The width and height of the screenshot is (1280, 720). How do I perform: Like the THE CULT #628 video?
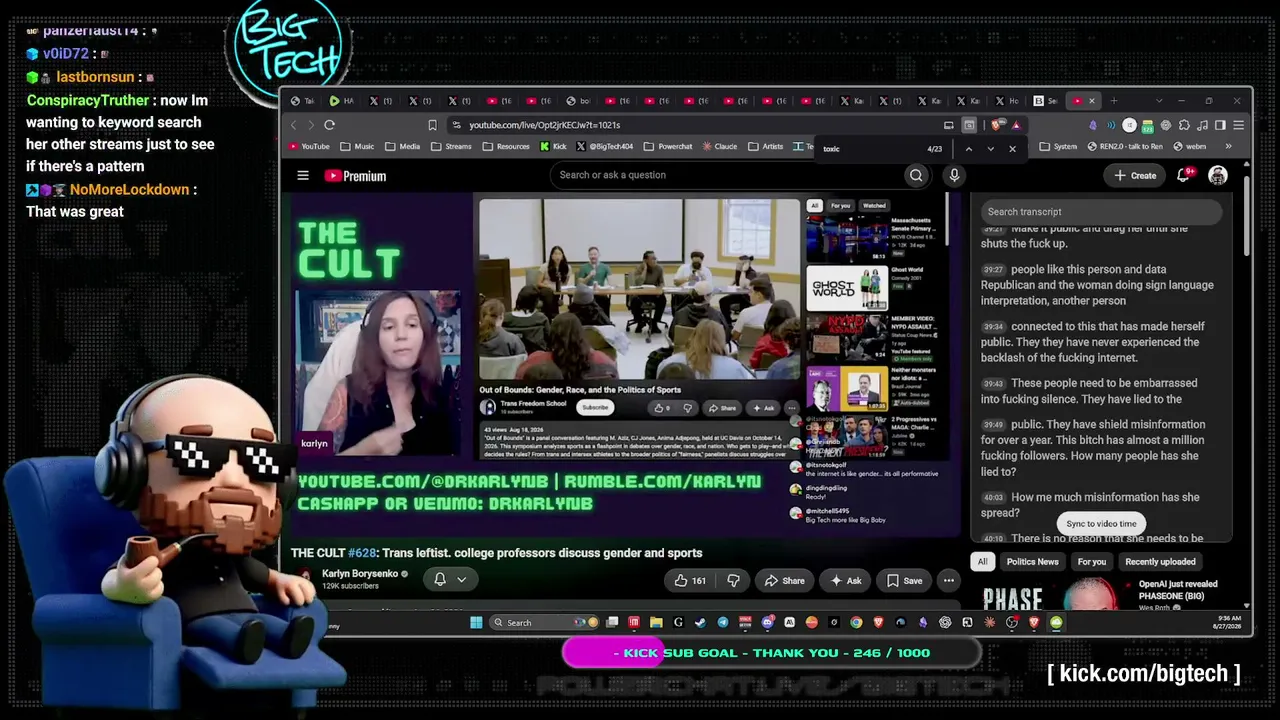coord(690,580)
